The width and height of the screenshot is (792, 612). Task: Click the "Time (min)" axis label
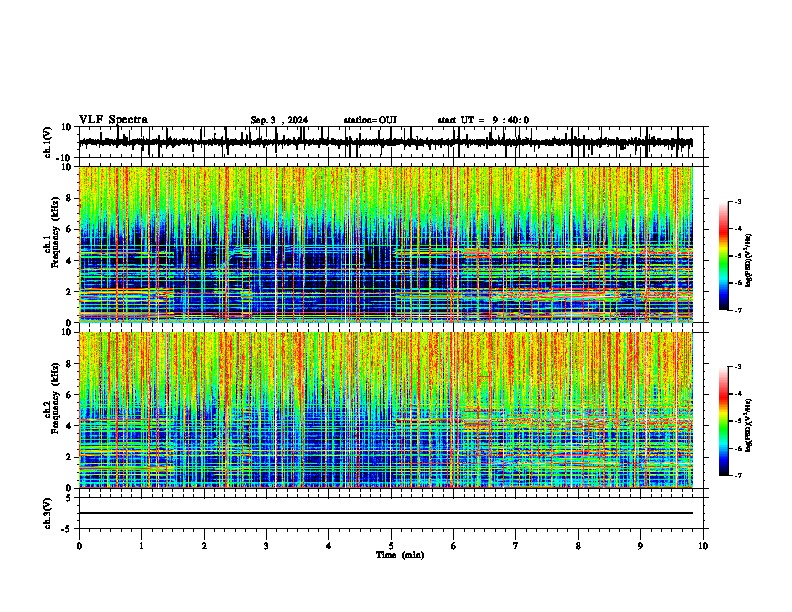pos(400,555)
